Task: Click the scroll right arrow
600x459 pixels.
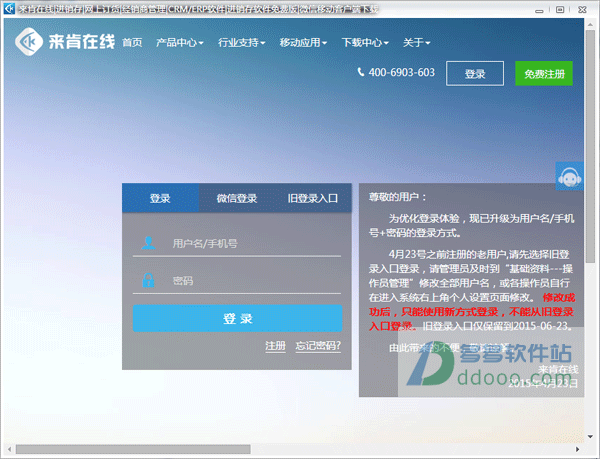Action: [x=577, y=449]
